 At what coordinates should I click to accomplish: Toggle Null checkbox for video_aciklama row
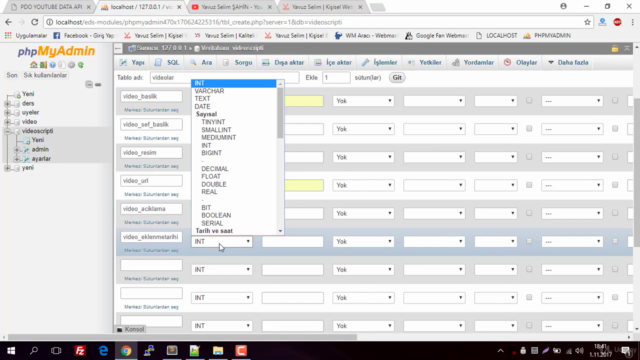coord(529,213)
